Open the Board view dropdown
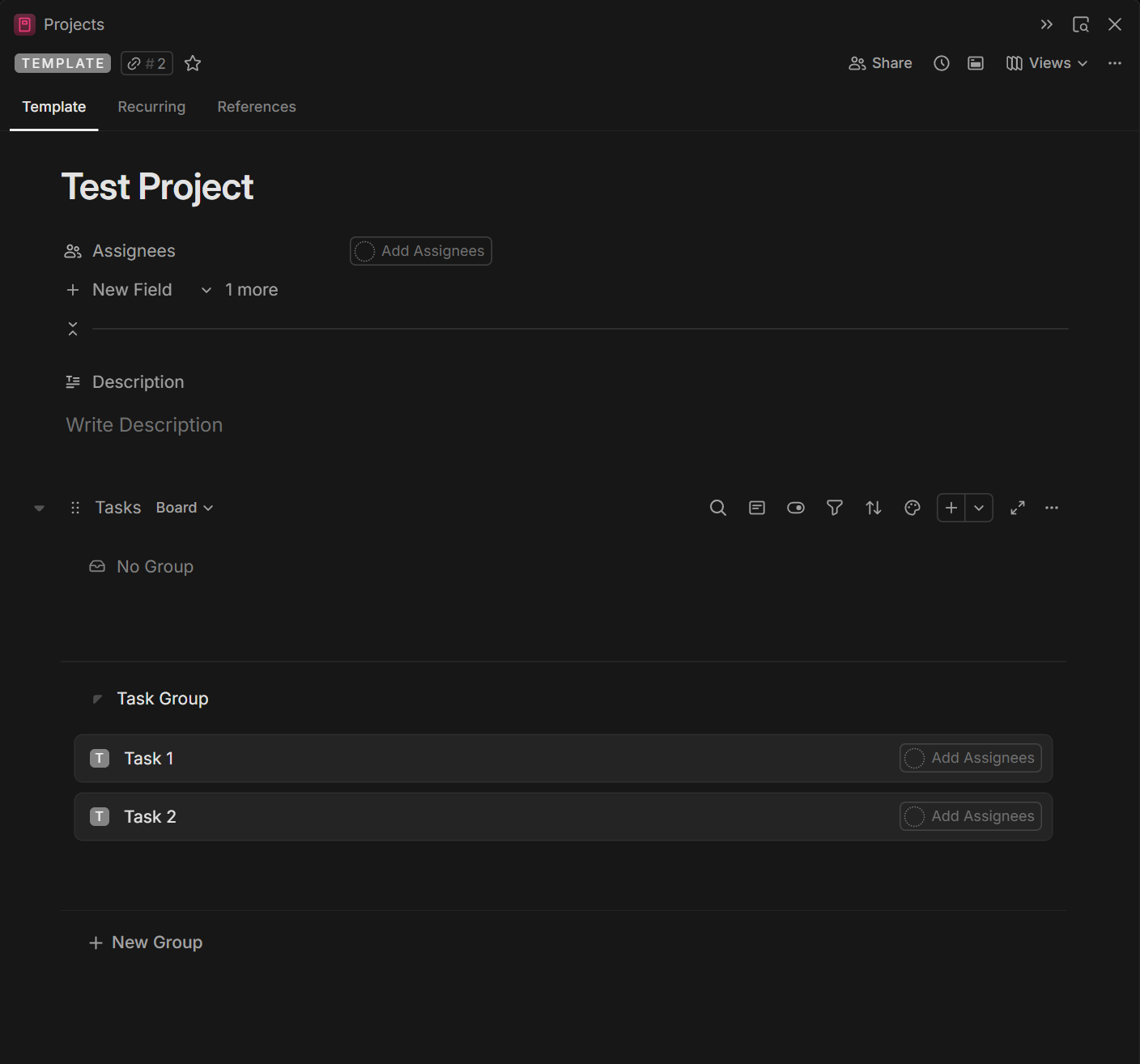This screenshot has width=1140, height=1064. pyautogui.click(x=184, y=508)
